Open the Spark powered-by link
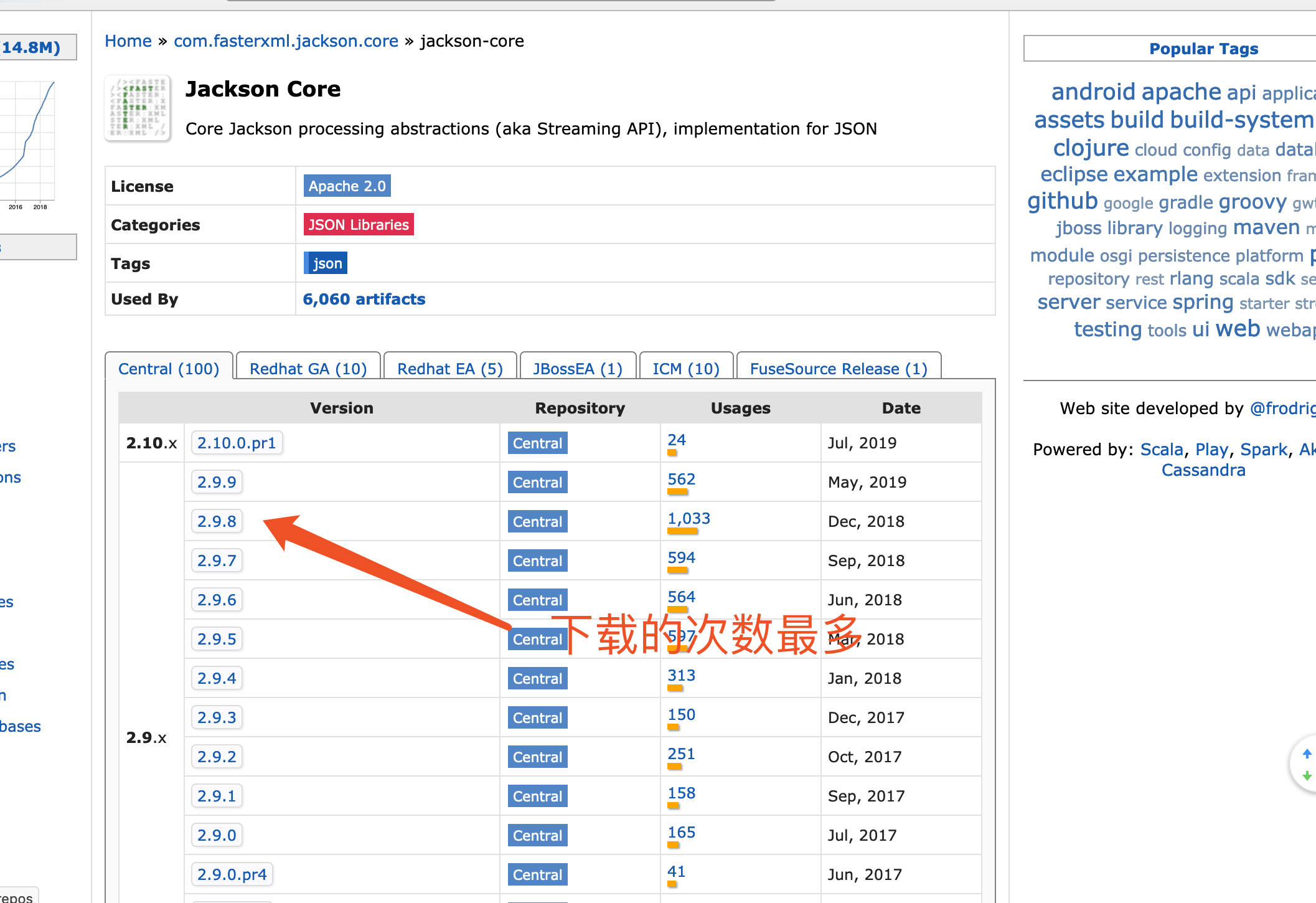1316x903 pixels. (1263, 449)
